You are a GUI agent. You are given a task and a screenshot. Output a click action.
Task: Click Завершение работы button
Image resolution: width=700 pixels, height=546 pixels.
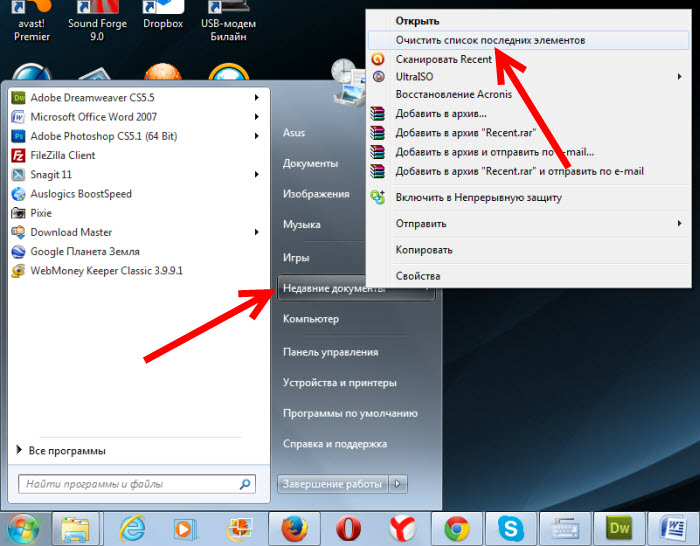pos(332,484)
